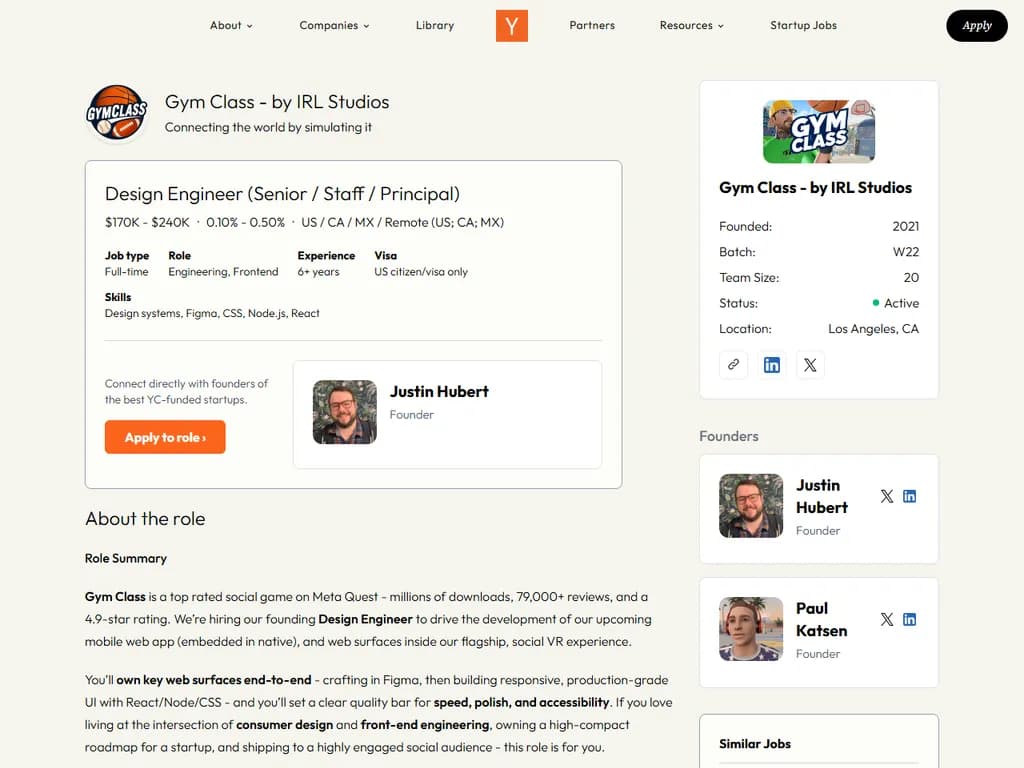Click the Gym Class company name link in sidebar
The width and height of the screenshot is (1024, 768).
point(816,187)
